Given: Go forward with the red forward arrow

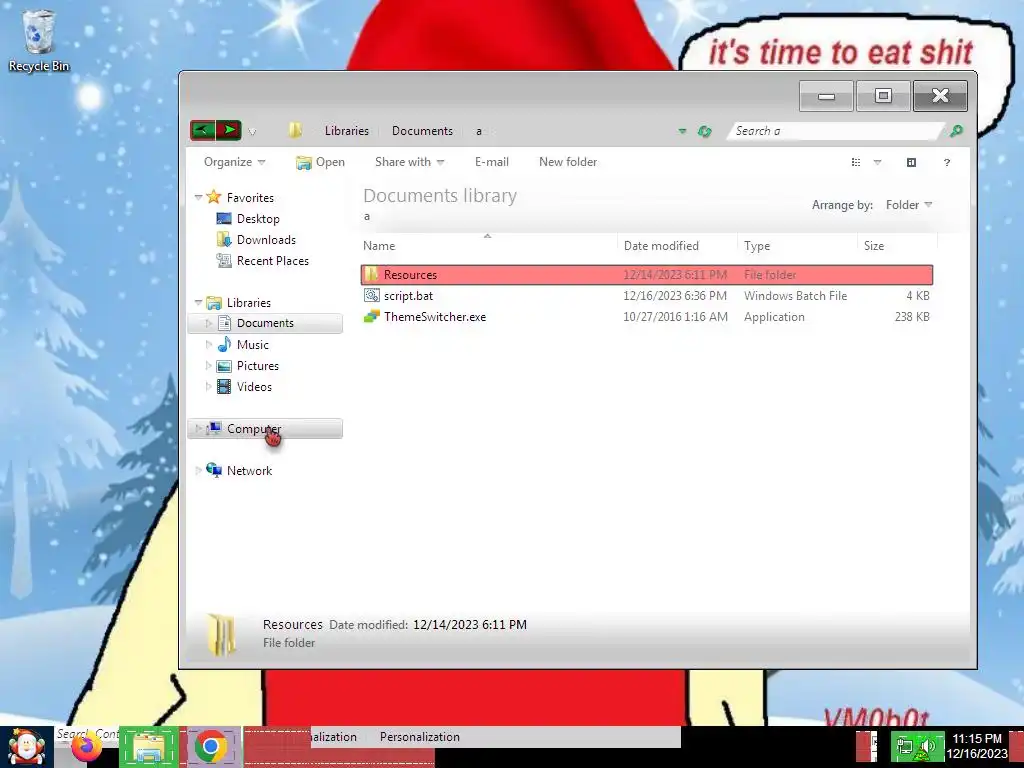Looking at the screenshot, I should (x=229, y=130).
